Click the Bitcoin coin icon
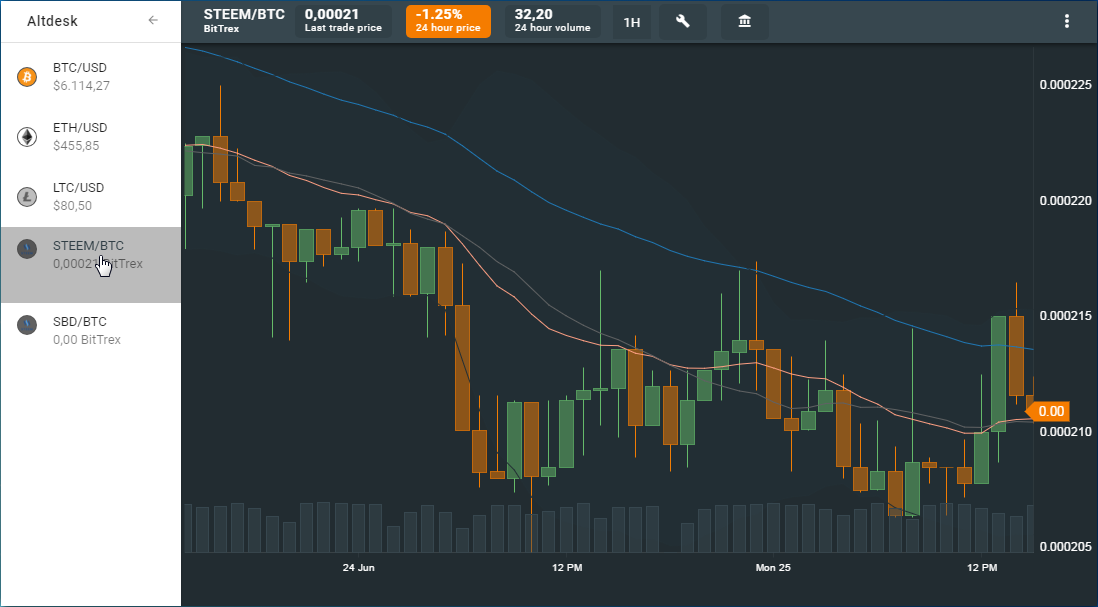Viewport: 1098px width, 607px height. pyautogui.click(x=27, y=76)
